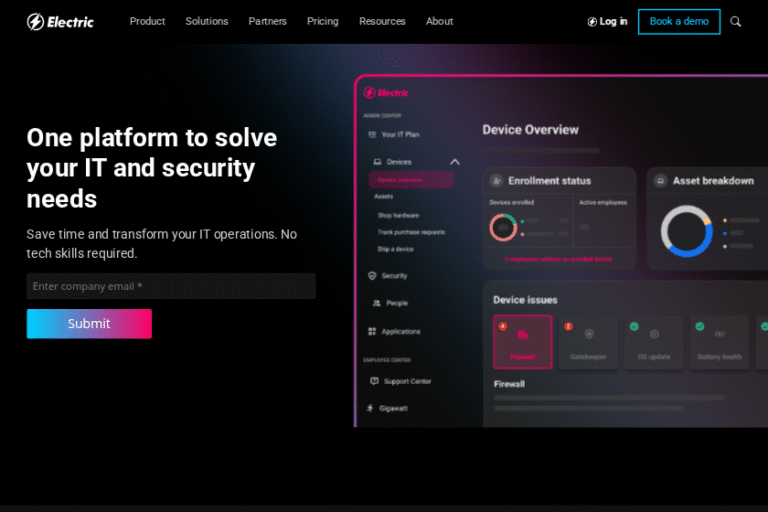Open the Support Center icon

point(374,381)
